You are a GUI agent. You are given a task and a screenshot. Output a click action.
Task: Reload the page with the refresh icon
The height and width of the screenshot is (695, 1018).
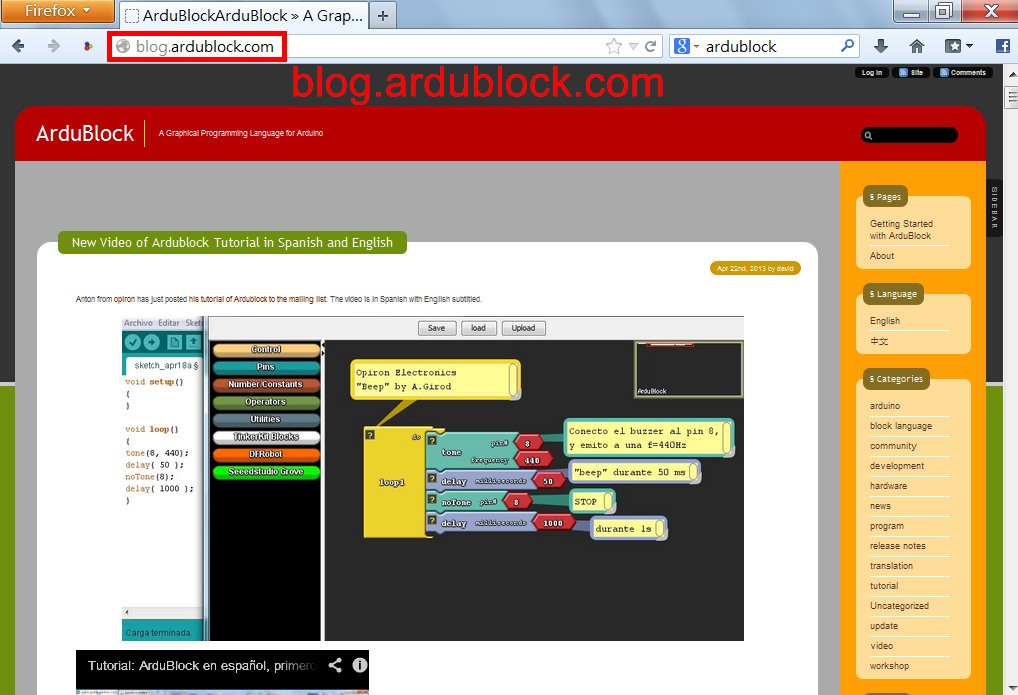tap(651, 46)
